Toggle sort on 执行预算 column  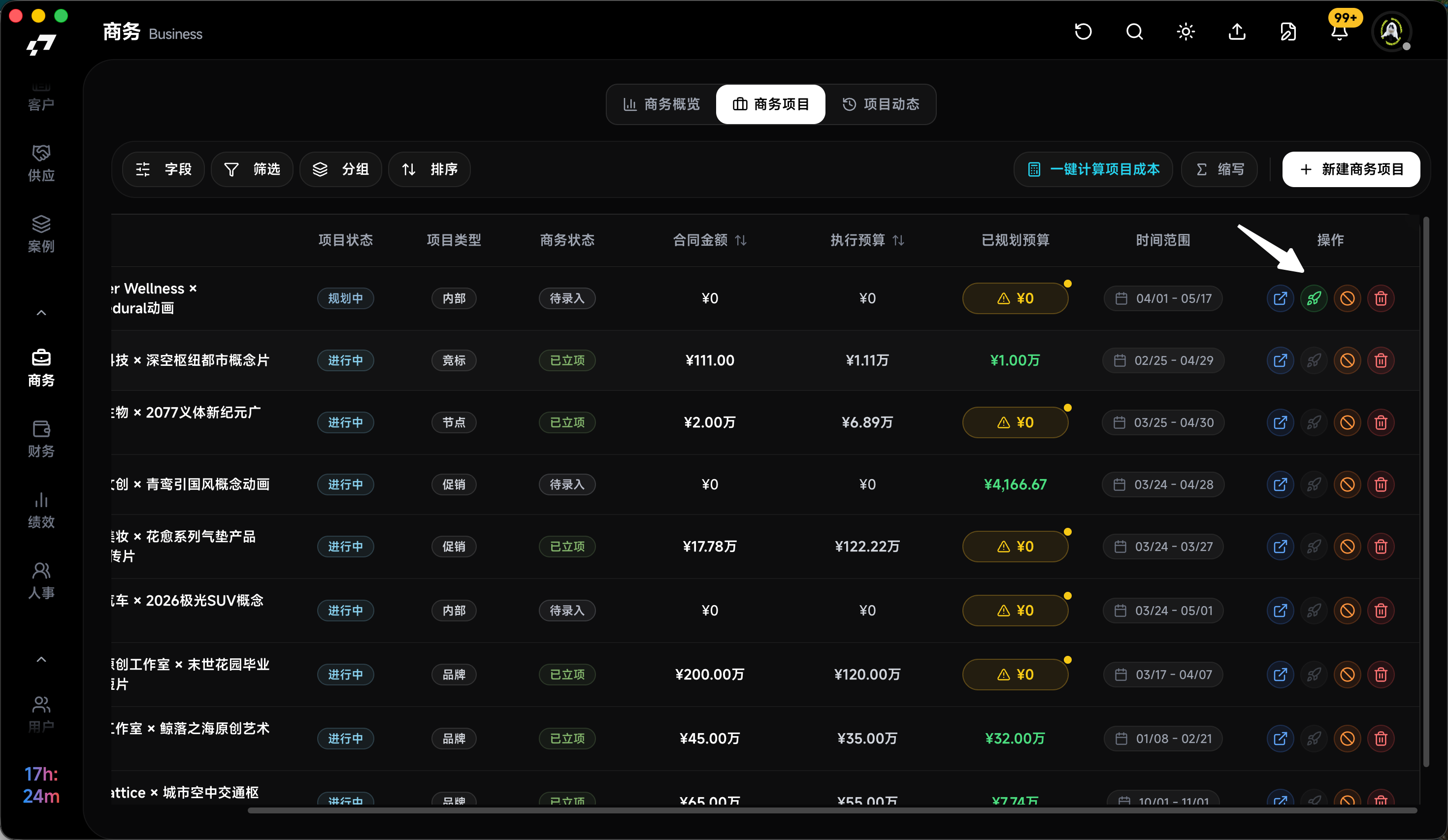click(x=898, y=240)
